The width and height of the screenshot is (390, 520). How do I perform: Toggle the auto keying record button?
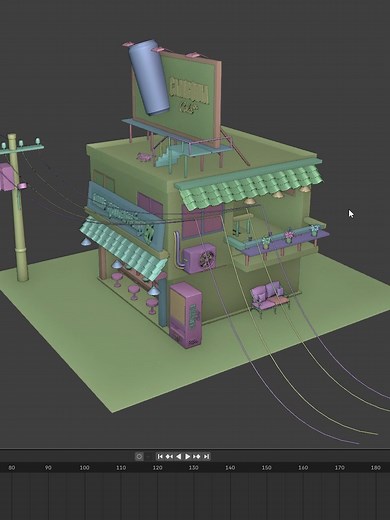pos(139,456)
